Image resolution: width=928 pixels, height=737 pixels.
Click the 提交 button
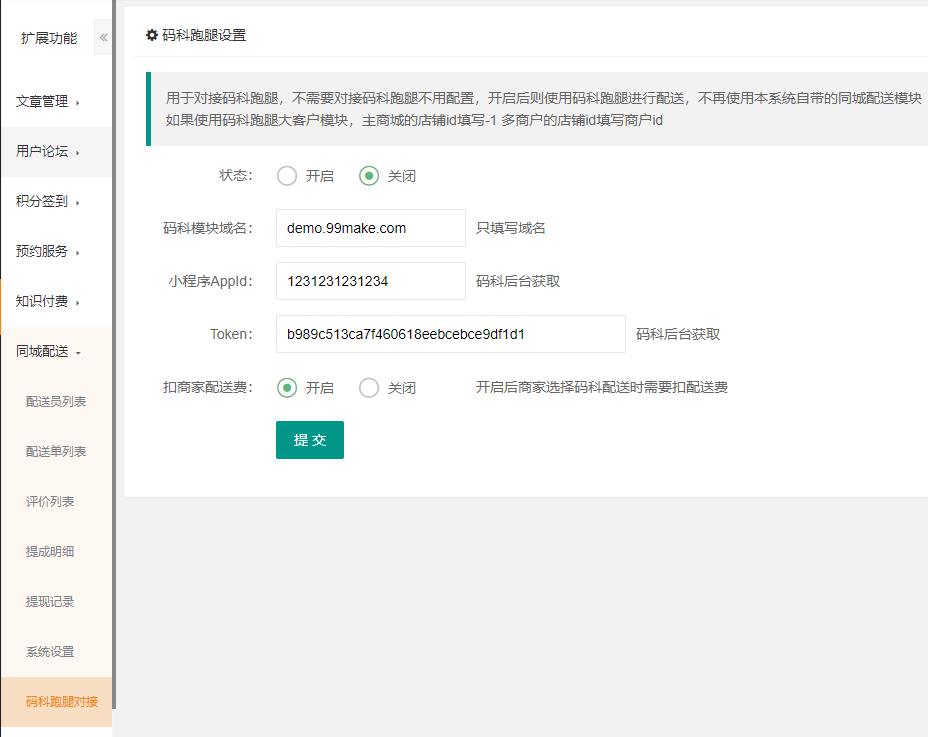(310, 440)
